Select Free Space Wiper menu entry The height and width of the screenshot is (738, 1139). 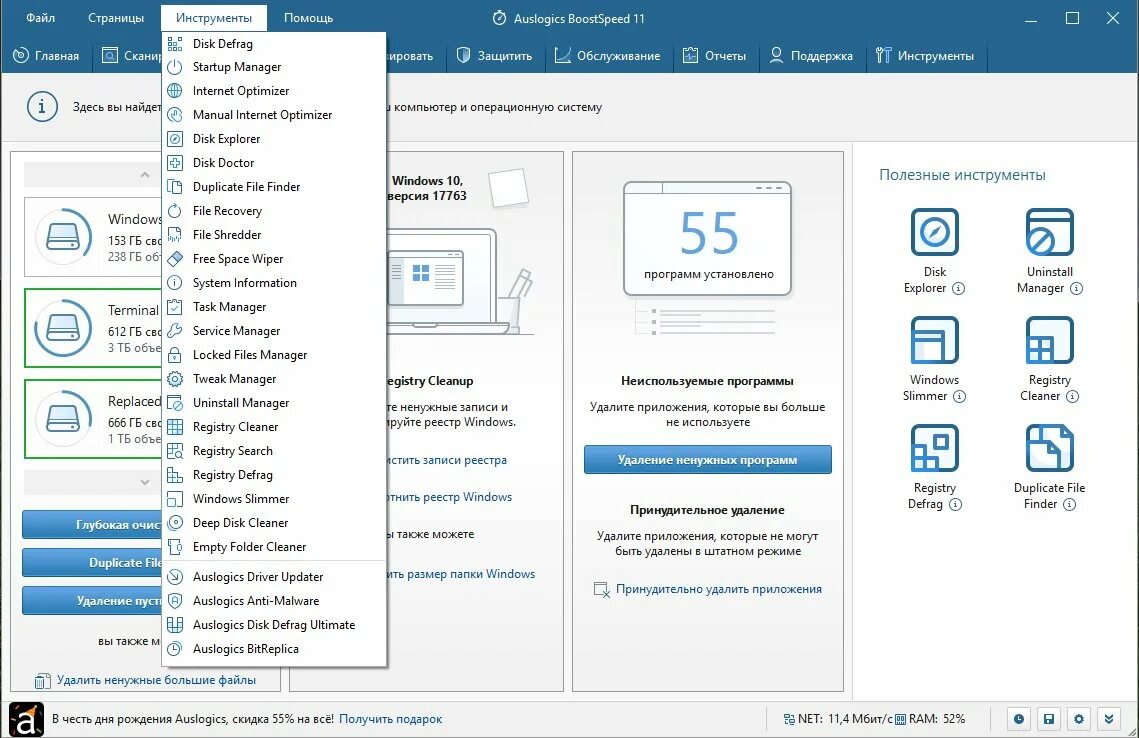click(x=273, y=259)
